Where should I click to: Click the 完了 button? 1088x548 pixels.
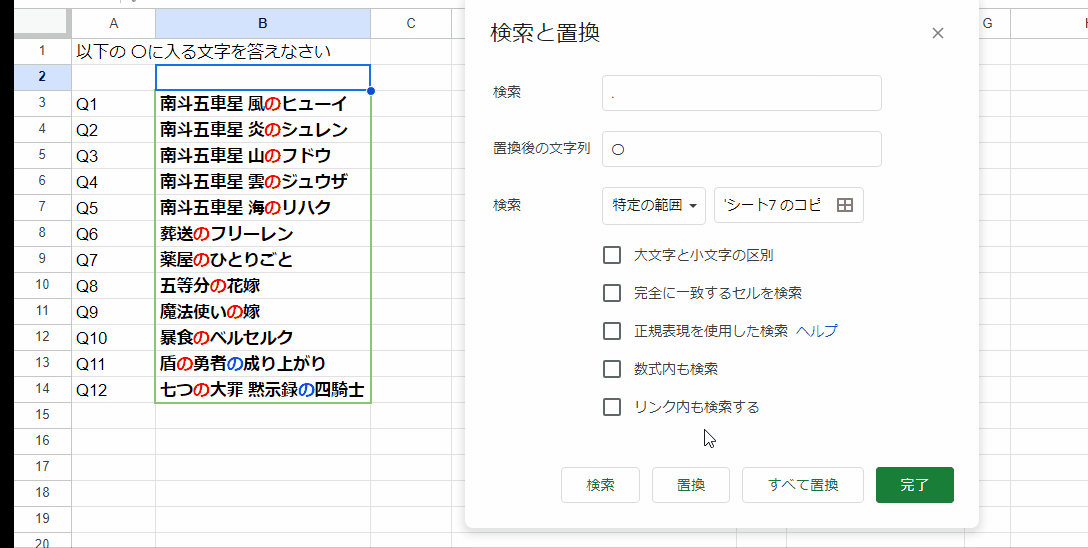tap(915, 485)
